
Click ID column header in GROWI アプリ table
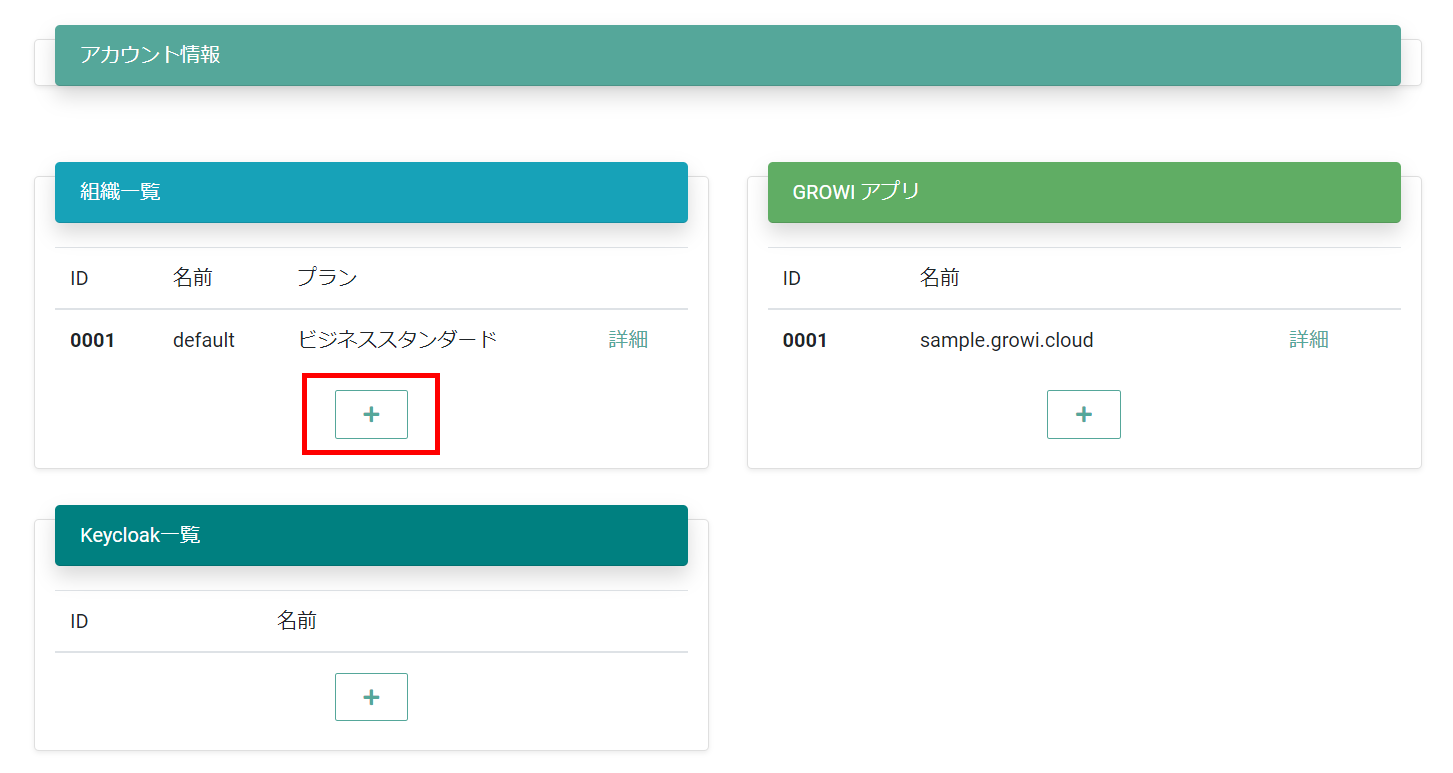pos(792,278)
